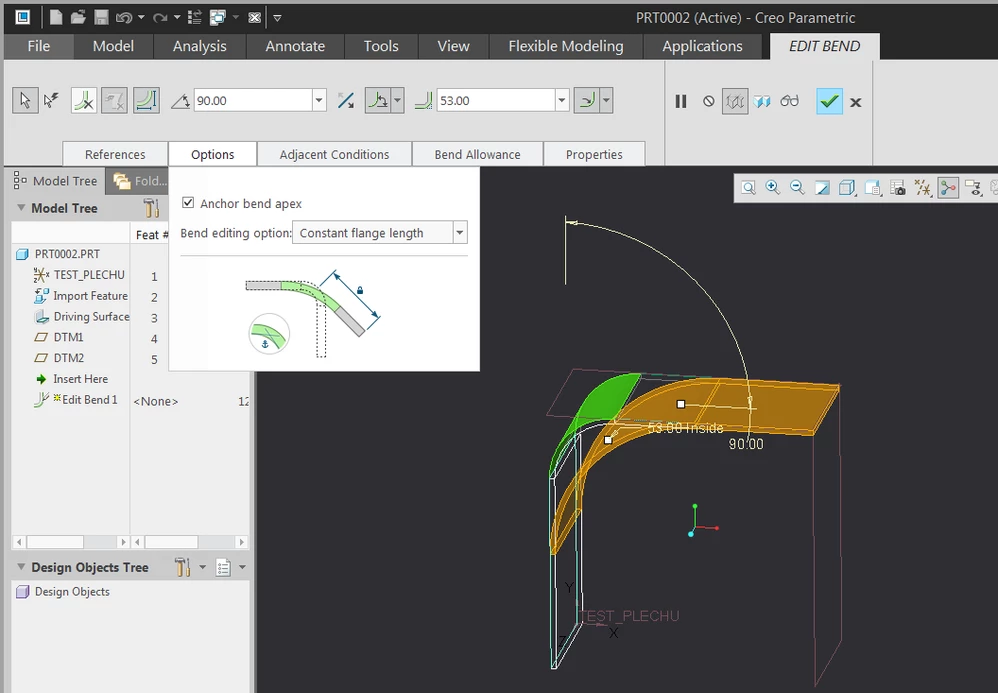Switch to the Bend Allowance tab
This screenshot has width=998, height=693.
[477, 154]
